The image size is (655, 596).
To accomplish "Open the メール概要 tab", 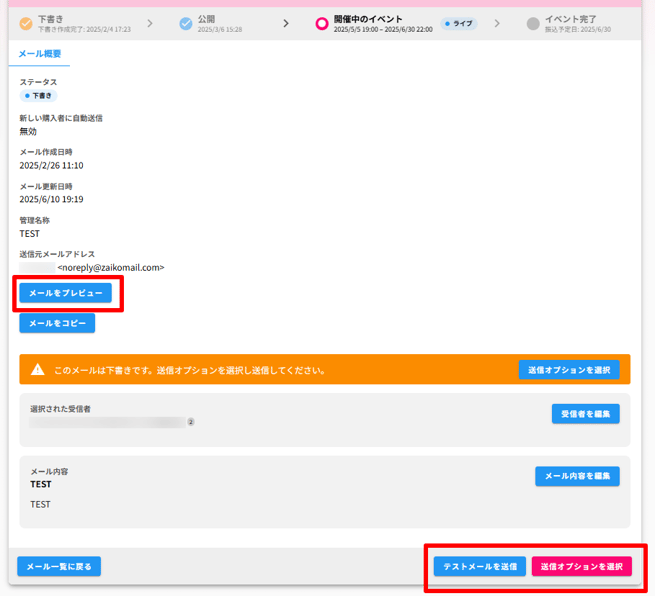I will (x=39, y=53).
